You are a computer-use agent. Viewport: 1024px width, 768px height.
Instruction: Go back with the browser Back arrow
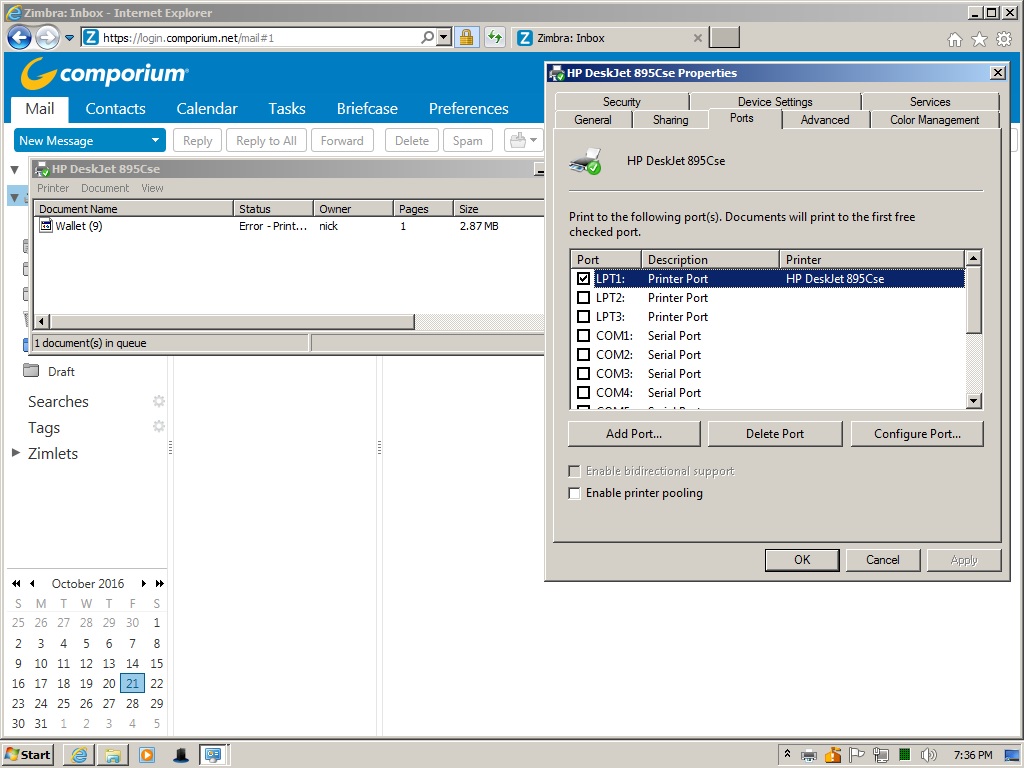pyautogui.click(x=20, y=38)
